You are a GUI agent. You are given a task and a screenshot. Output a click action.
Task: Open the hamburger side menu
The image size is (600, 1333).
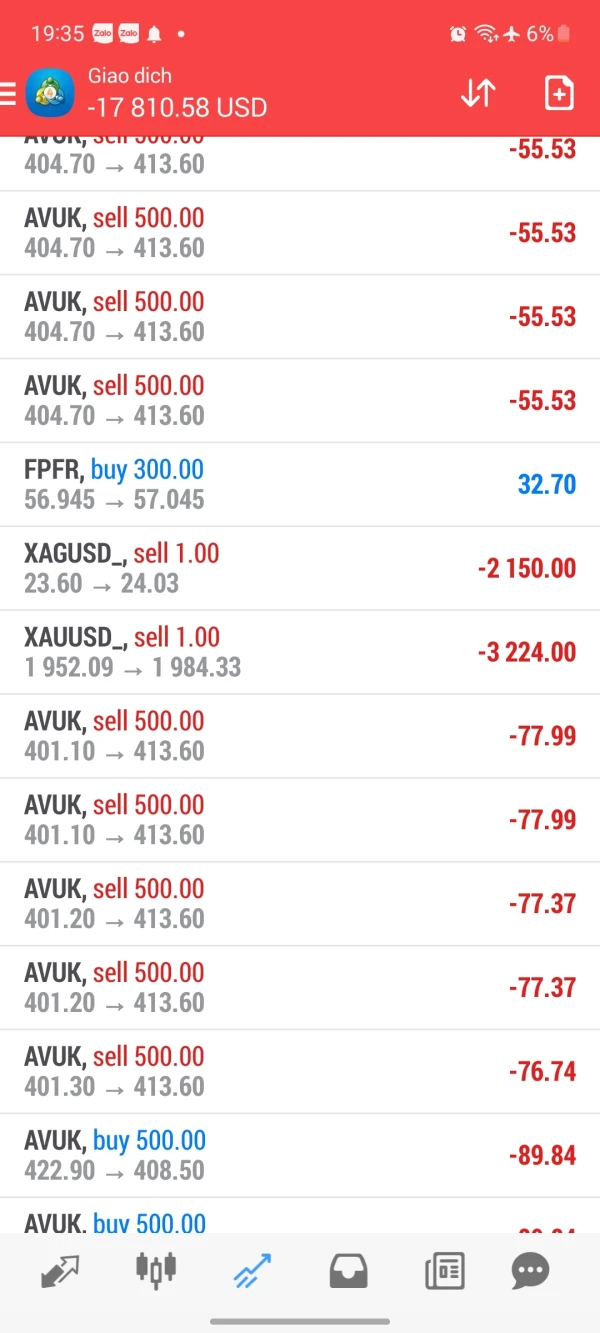(8, 94)
